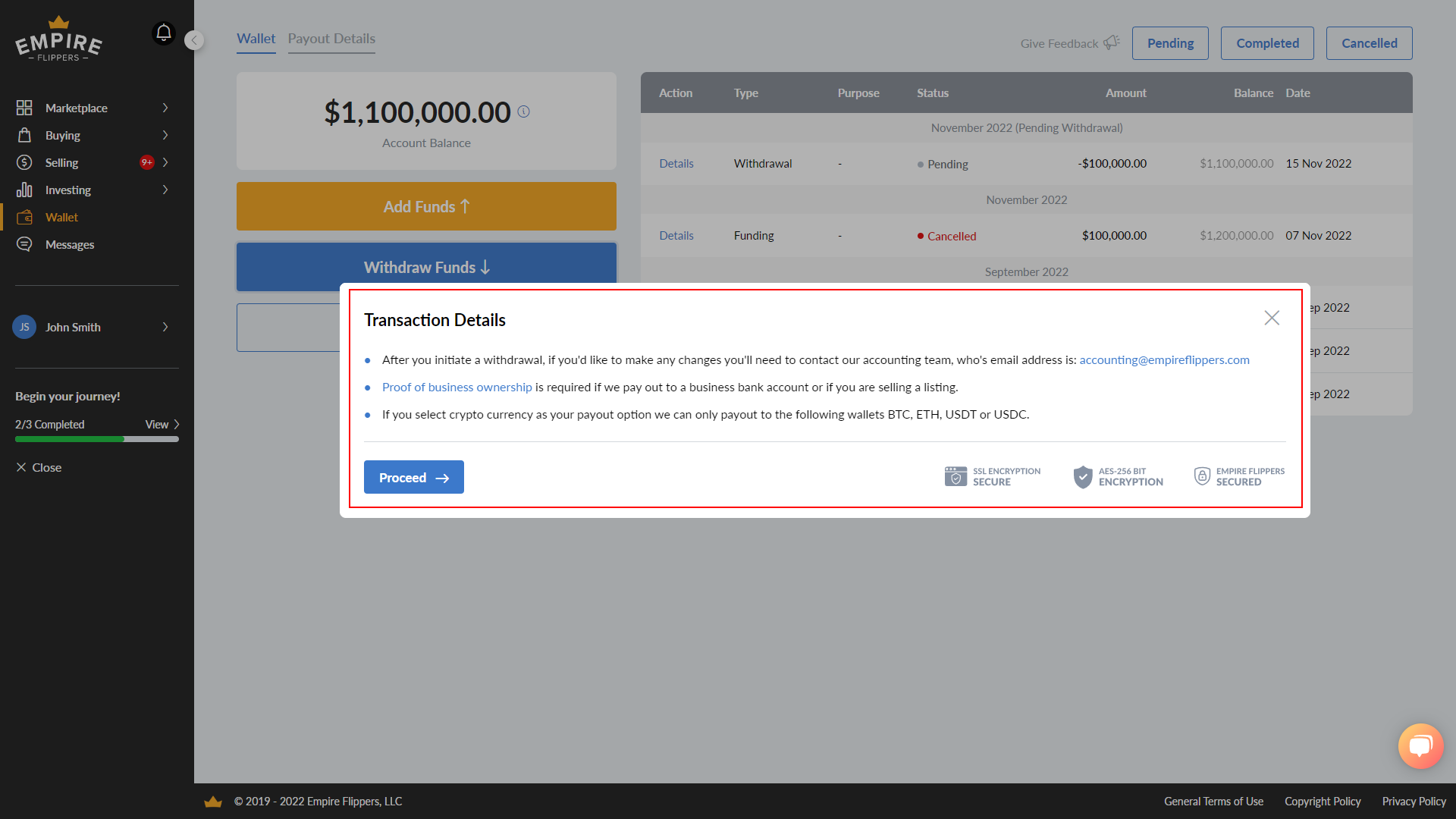This screenshot has width=1456, height=819.
Task: Click the Selling dollar icon
Action: coord(24,162)
